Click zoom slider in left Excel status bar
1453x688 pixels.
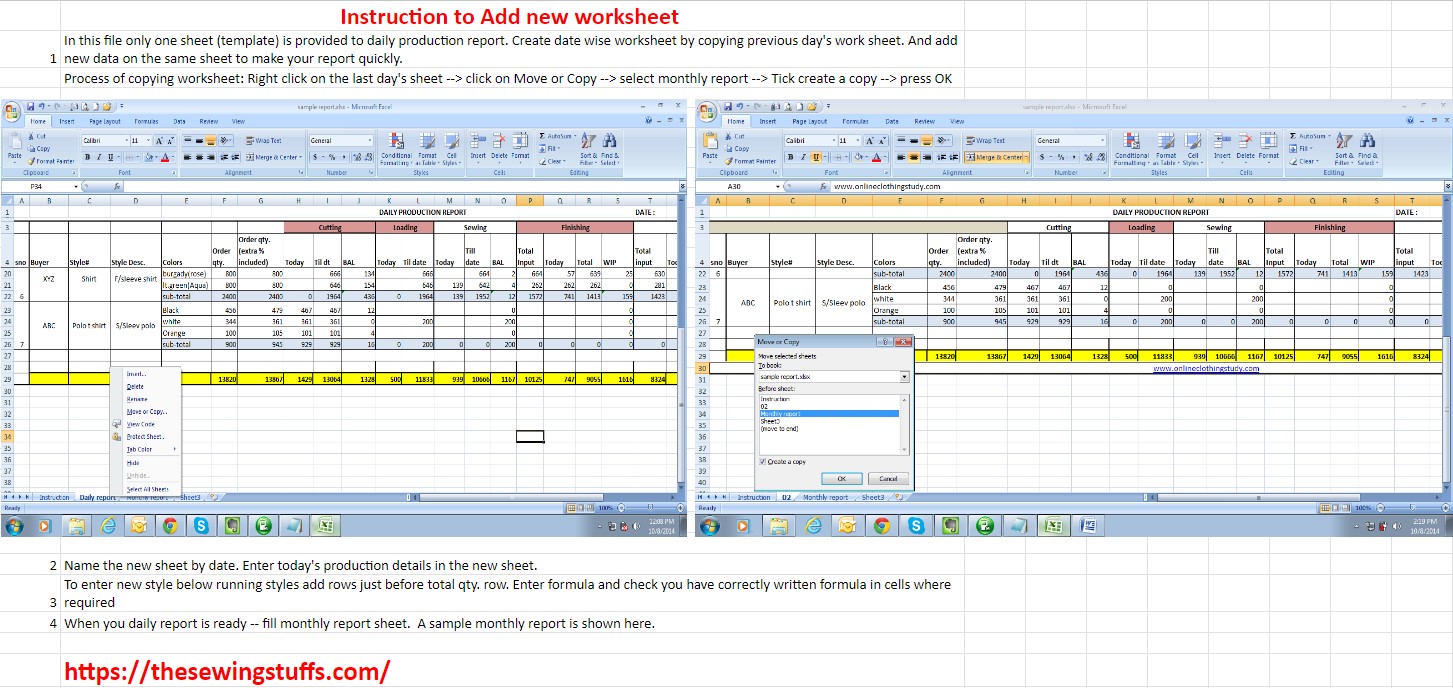click(648, 508)
